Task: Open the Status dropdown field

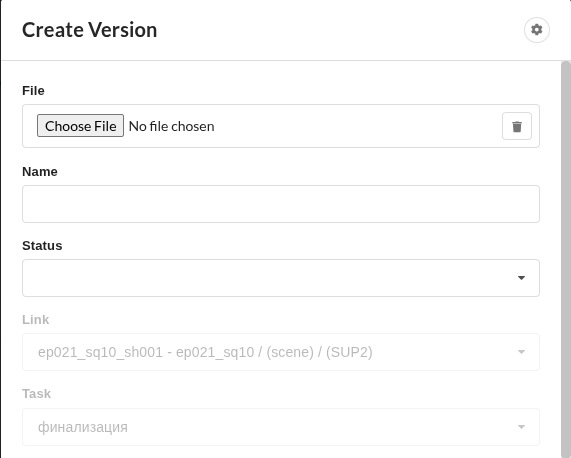Action: 281,278
